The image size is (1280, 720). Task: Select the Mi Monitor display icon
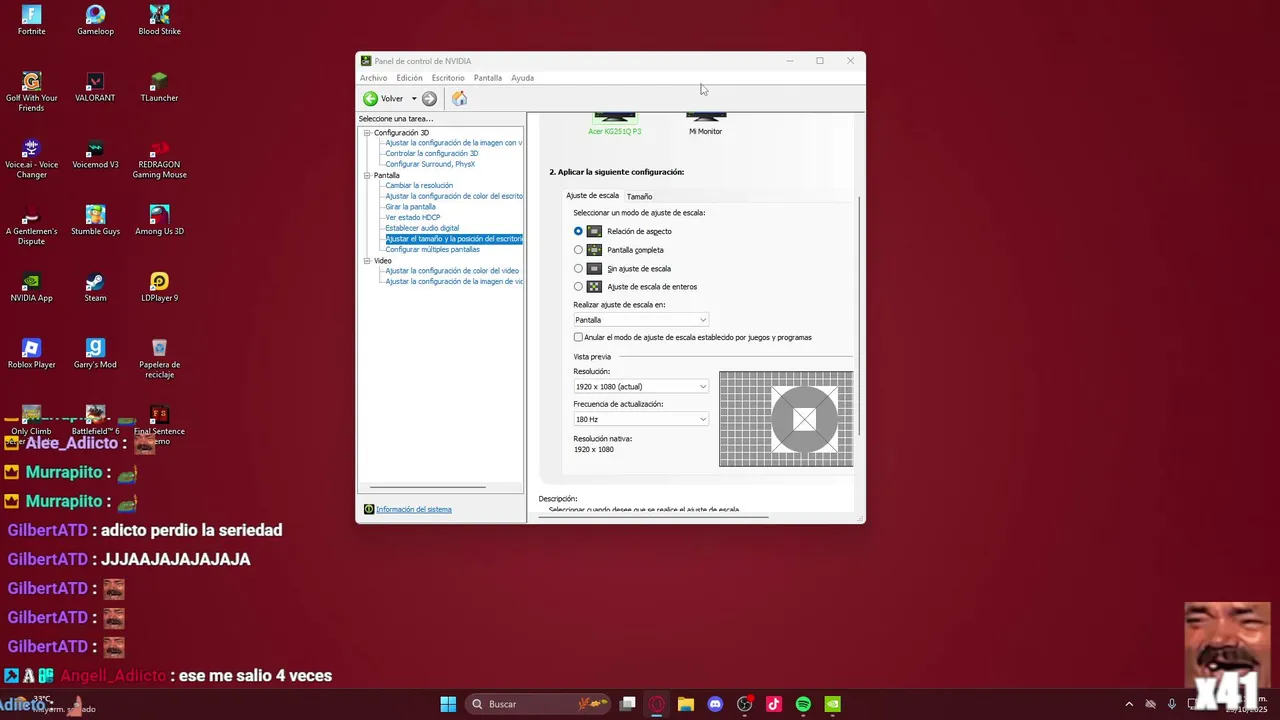pos(705,119)
